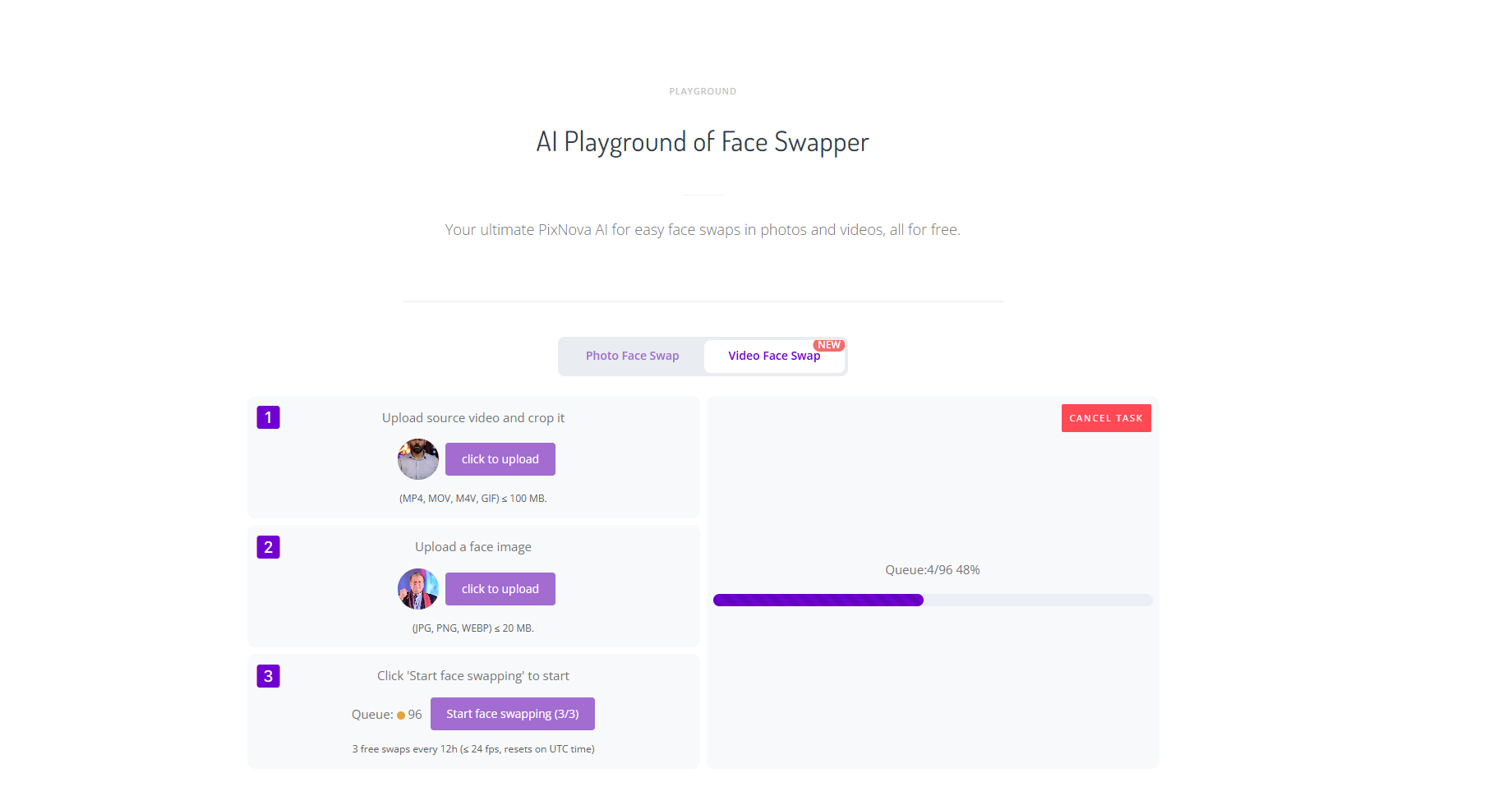Image resolution: width=1512 pixels, height=796 pixels.
Task: Click the purple queue progress bar
Action: coord(818,600)
